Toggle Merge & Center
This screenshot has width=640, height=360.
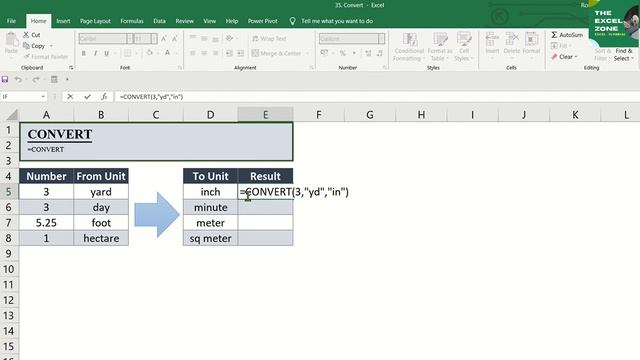pyautogui.click(x=277, y=53)
